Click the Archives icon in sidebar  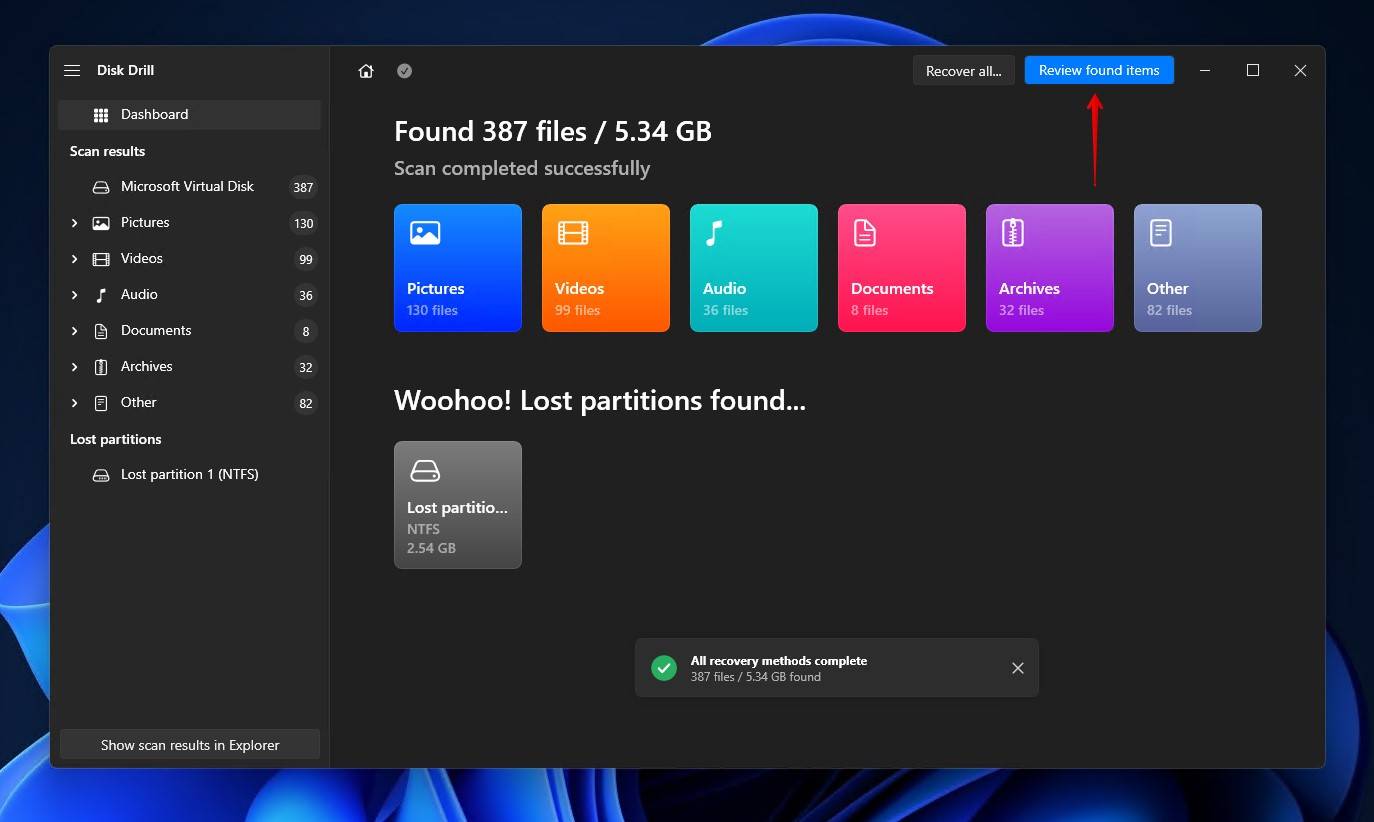click(101, 367)
